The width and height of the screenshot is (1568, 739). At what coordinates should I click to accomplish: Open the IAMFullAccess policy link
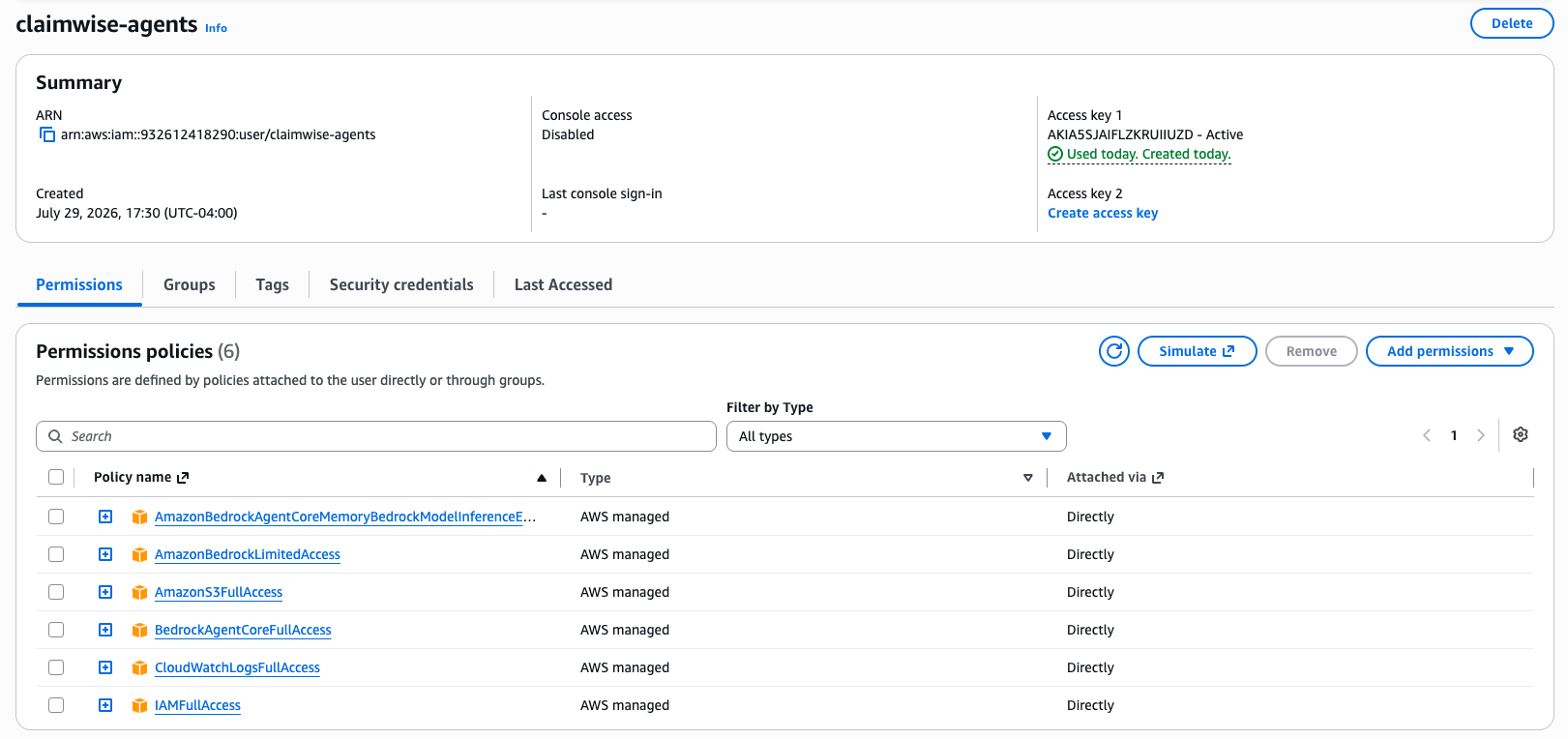pyautogui.click(x=197, y=705)
